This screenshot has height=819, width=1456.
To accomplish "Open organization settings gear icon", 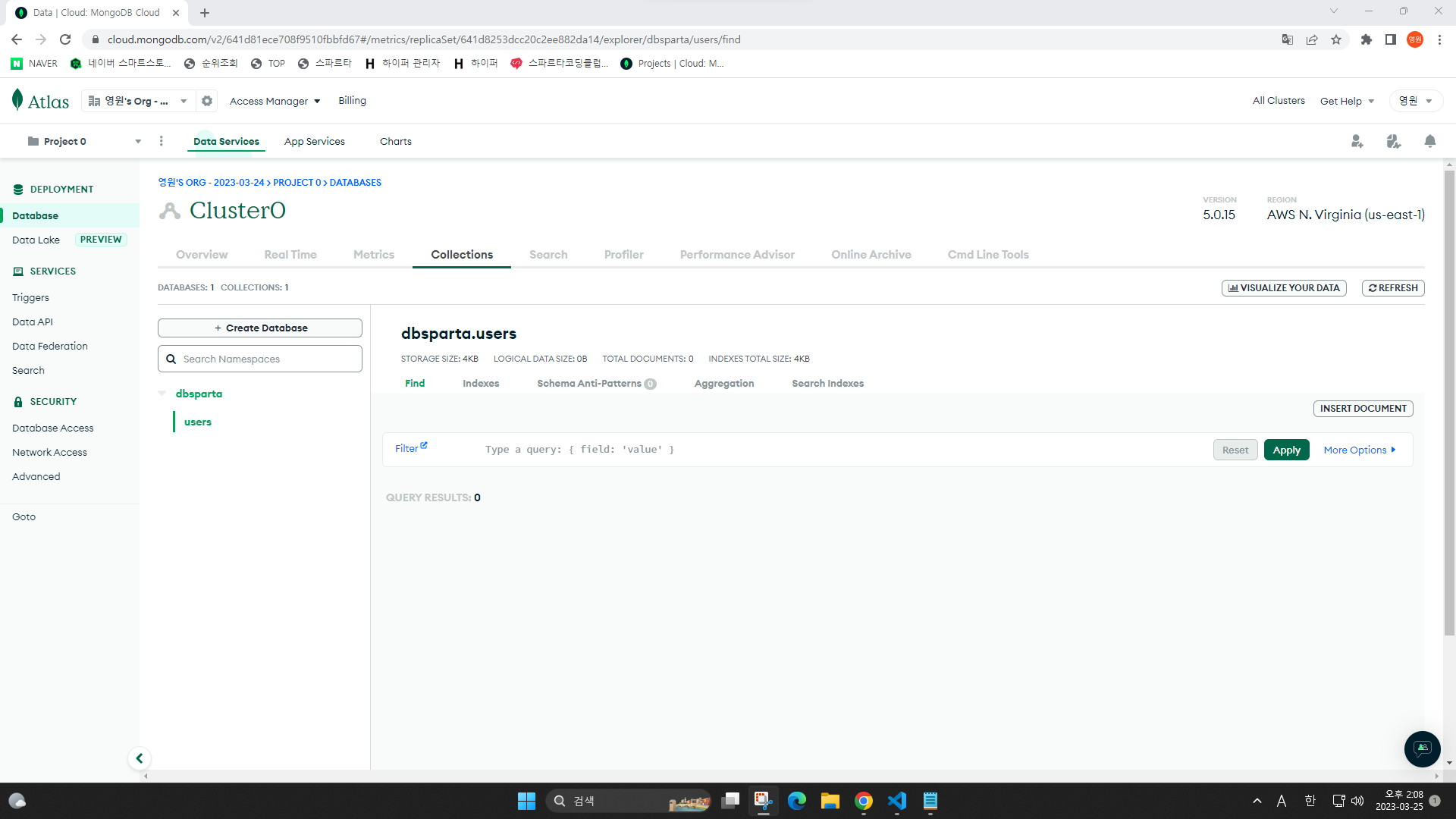I will 207,101.
